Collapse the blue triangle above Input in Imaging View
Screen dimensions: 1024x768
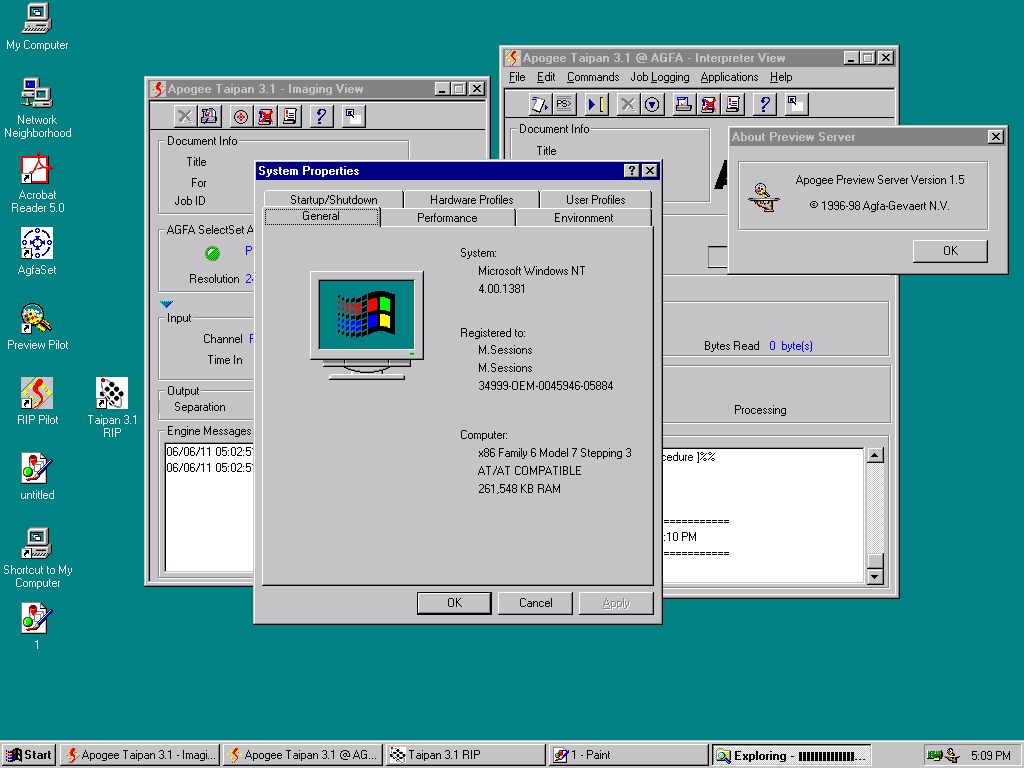166,304
